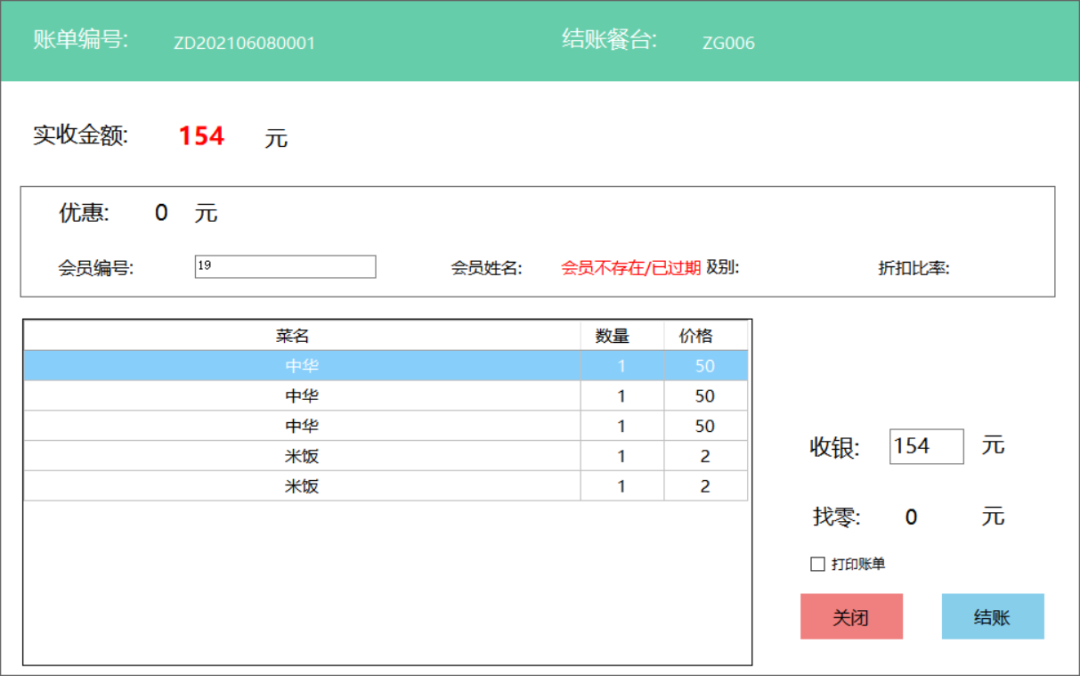Select the second 中华 row in list

302,396
